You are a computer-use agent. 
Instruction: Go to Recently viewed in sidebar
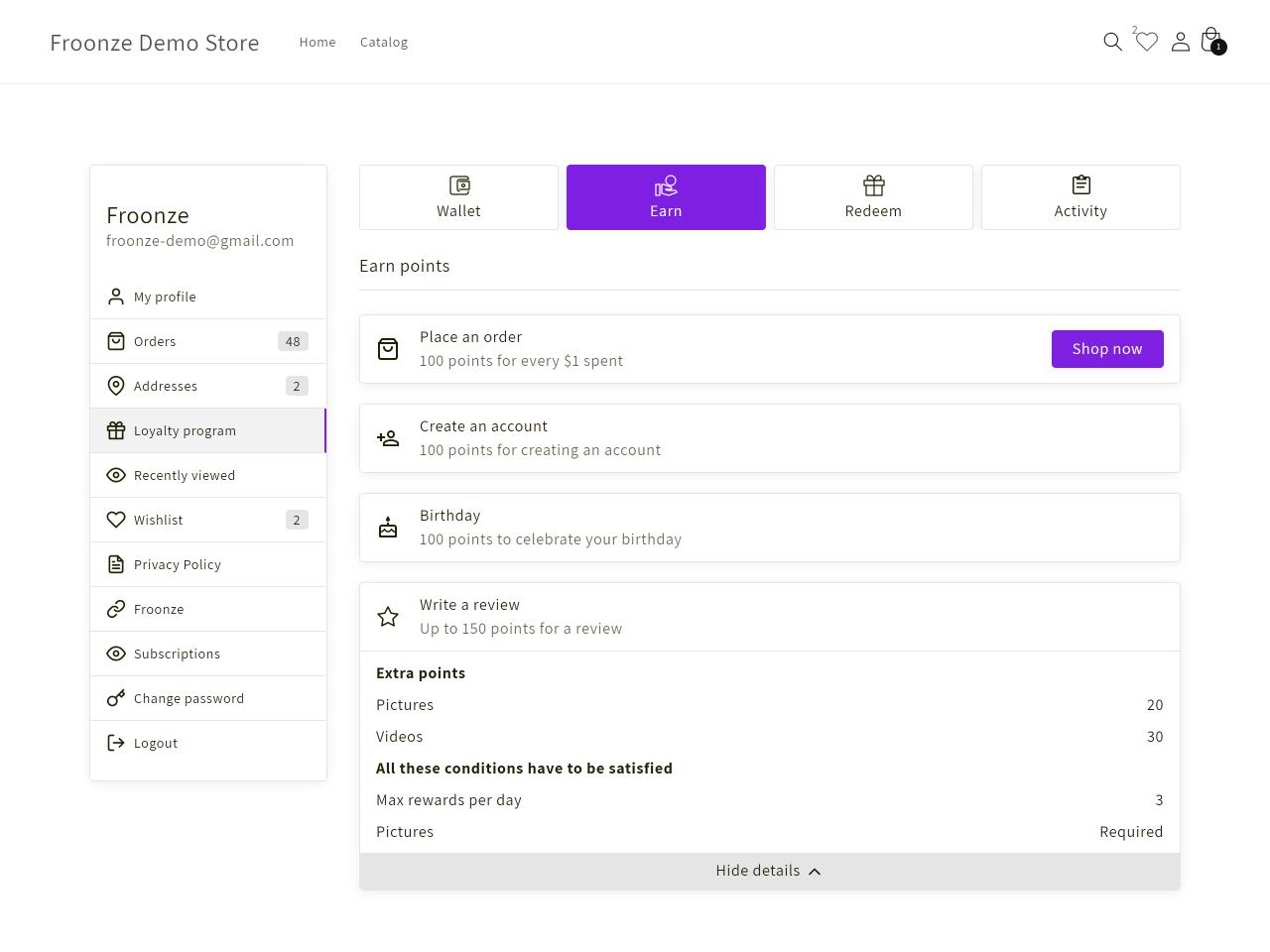click(208, 475)
